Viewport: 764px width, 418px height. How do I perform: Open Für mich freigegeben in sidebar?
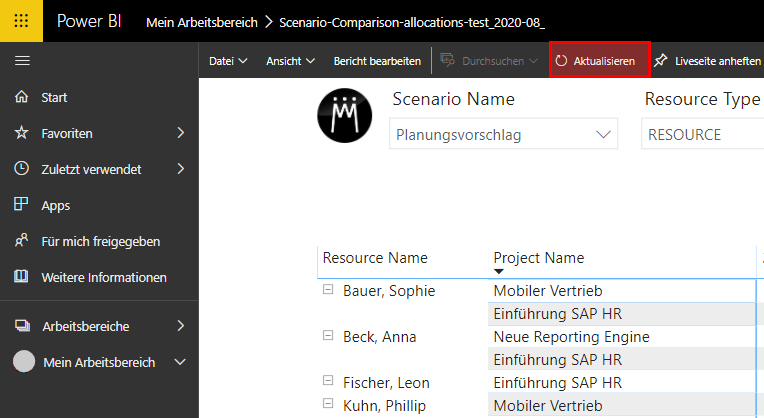click(x=100, y=242)
